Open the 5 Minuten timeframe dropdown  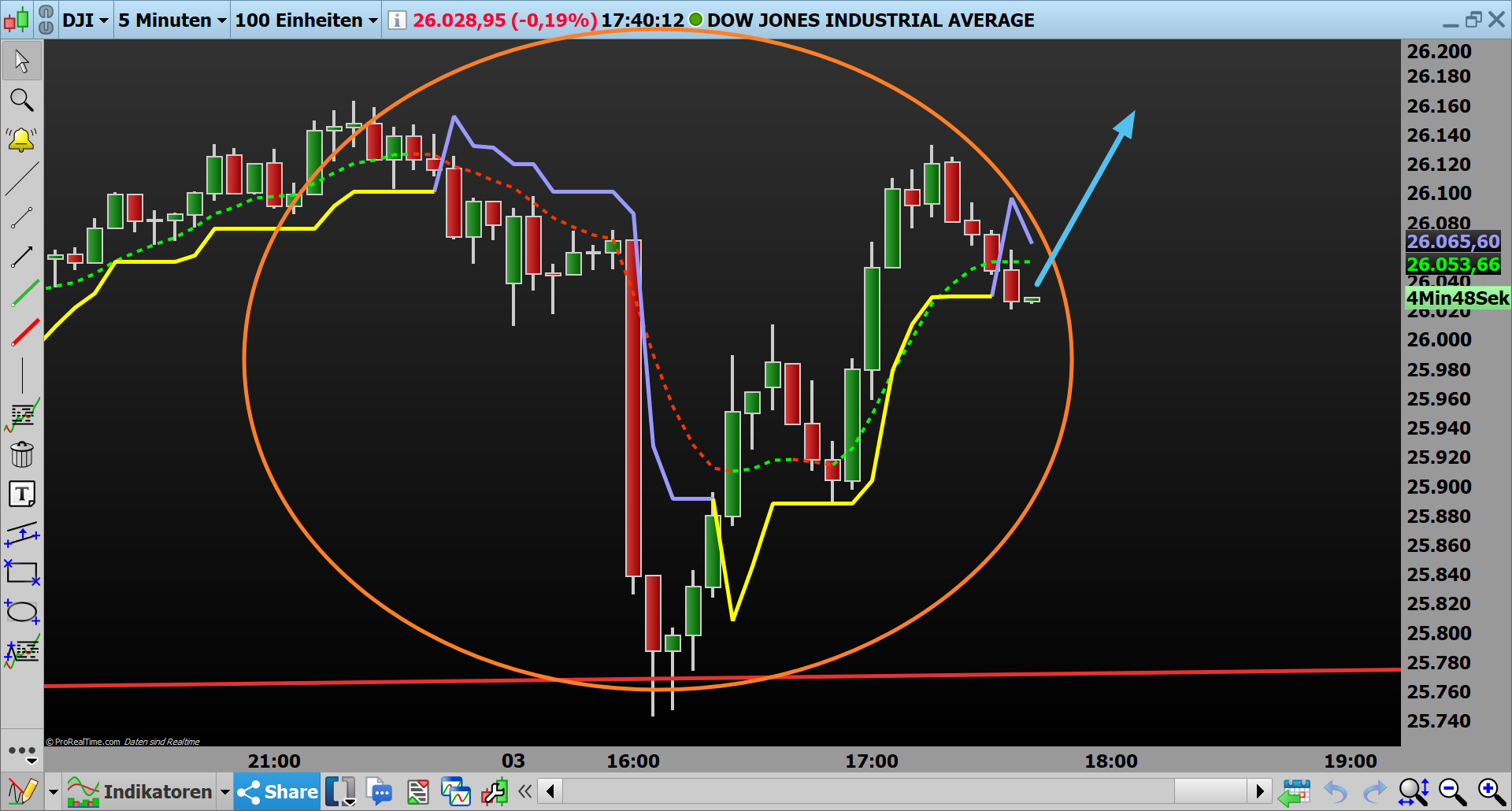(170, 20)
